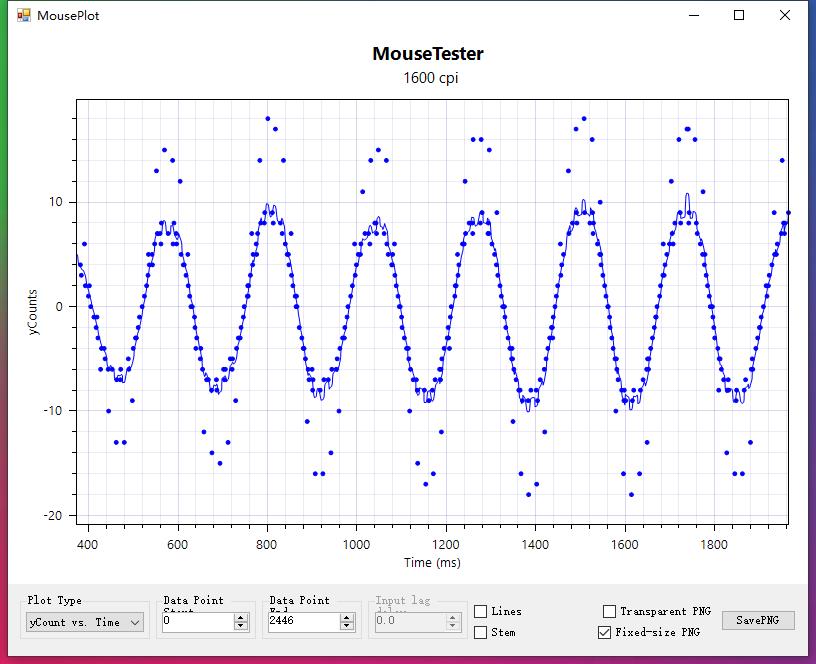
Task: Close the MousePlot window
Action: click(786, 15)
